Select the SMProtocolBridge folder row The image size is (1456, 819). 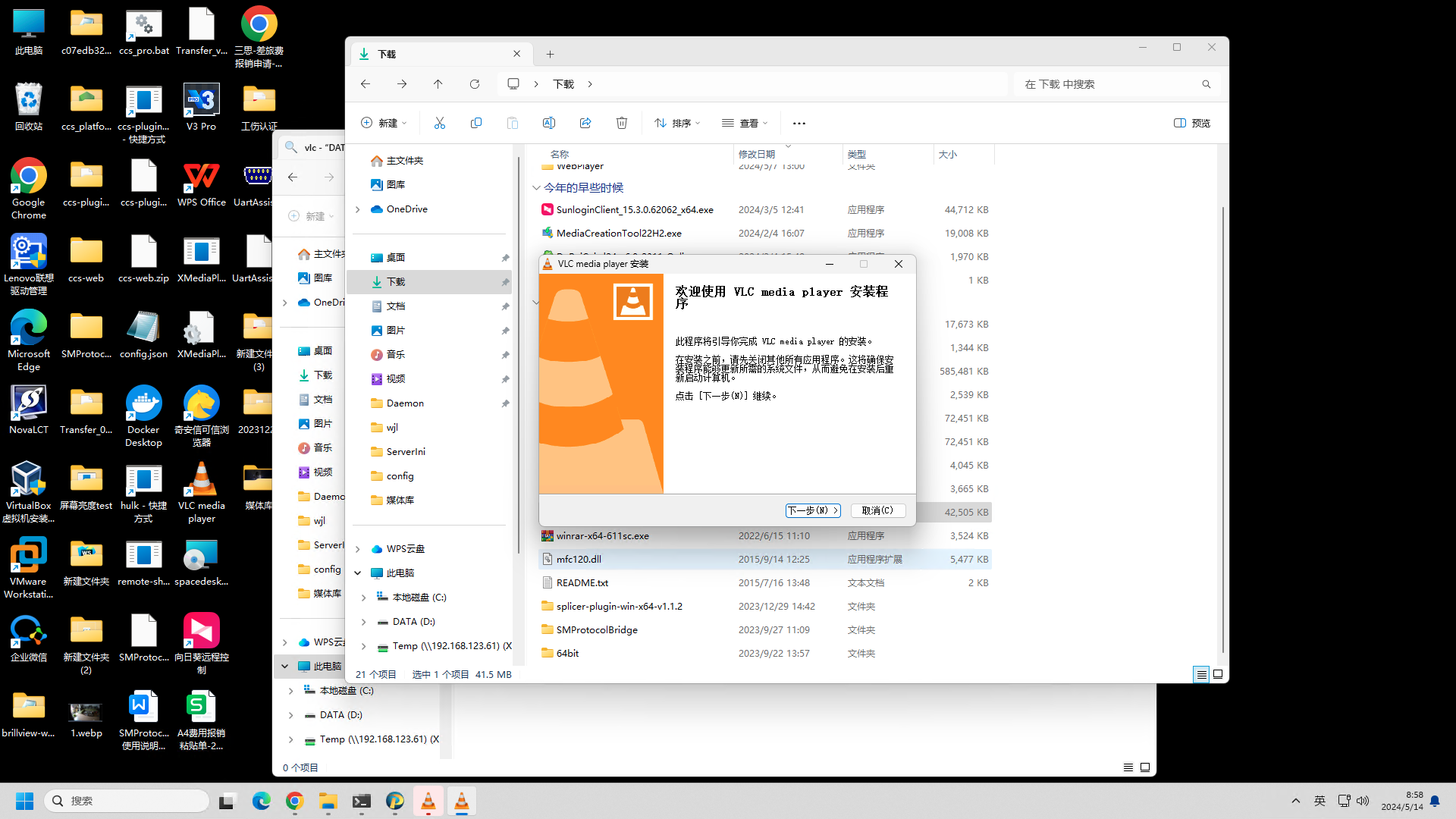(x=765, y=630)
